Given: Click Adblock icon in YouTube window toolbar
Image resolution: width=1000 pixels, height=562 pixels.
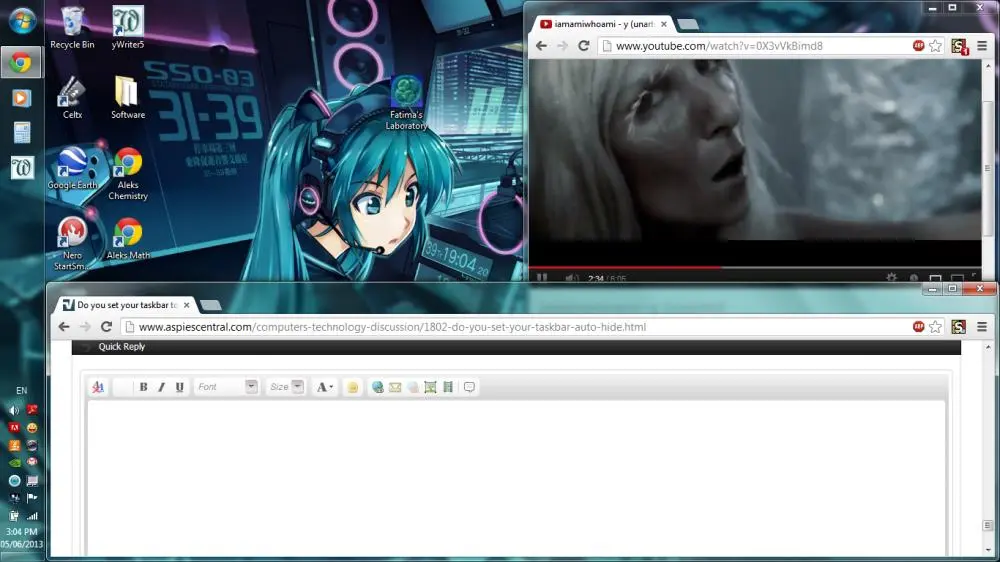Looking at the screenshot, I should click(918, 45).
